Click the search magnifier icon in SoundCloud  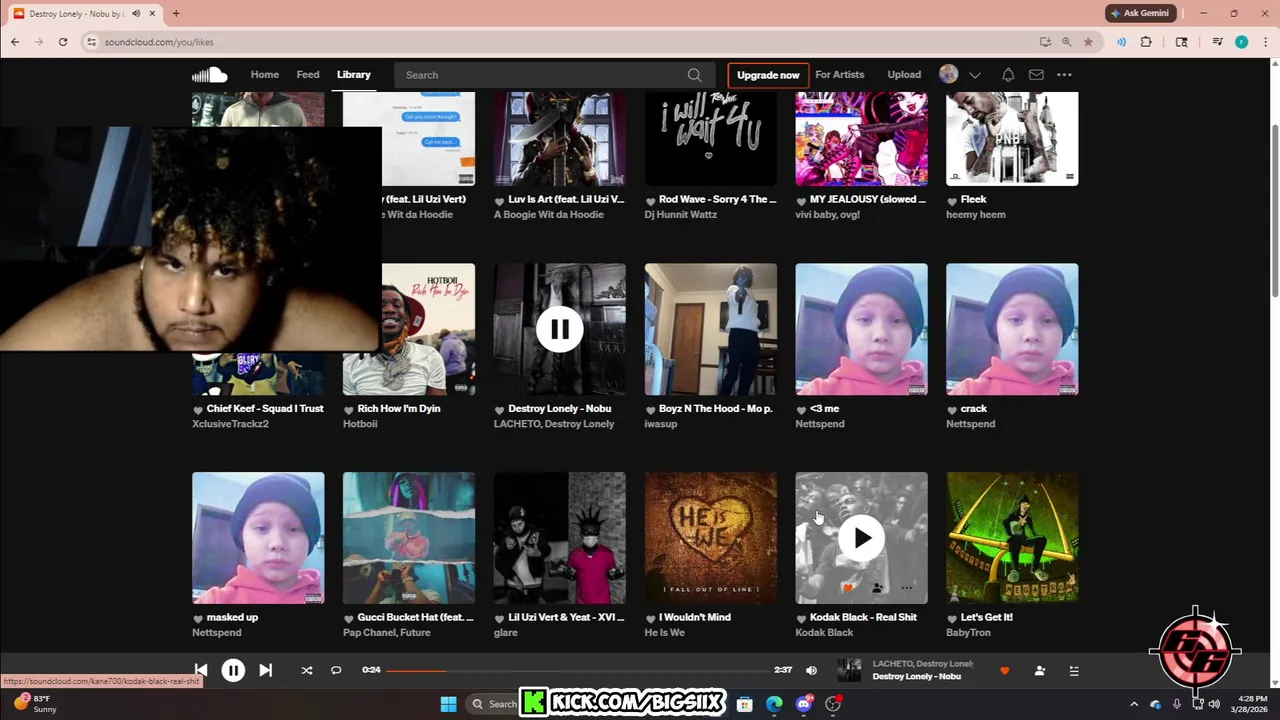click(x=694, y=75)
